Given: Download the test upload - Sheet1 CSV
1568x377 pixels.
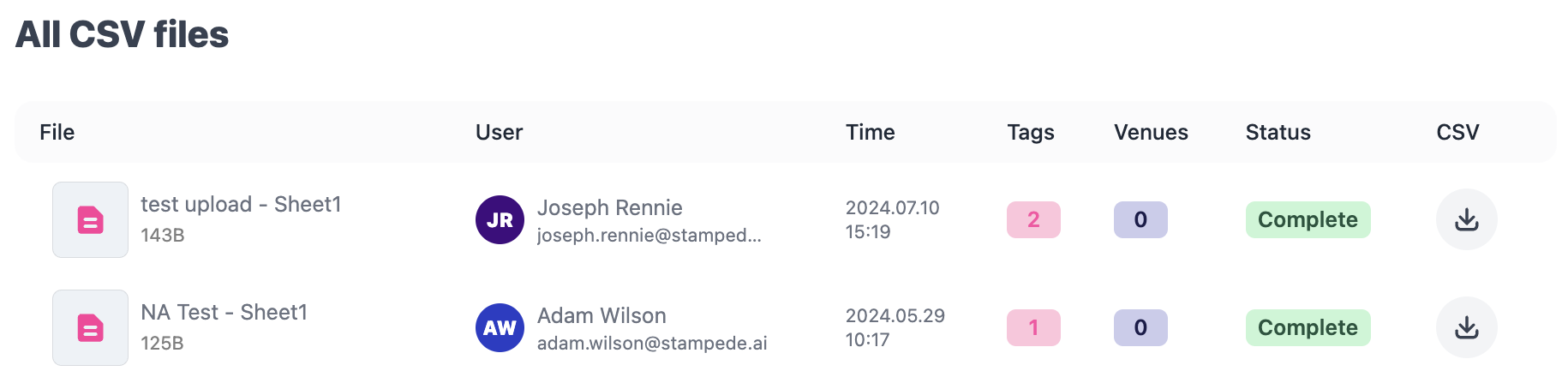Looking at the screenshot, I should 1466,219.
